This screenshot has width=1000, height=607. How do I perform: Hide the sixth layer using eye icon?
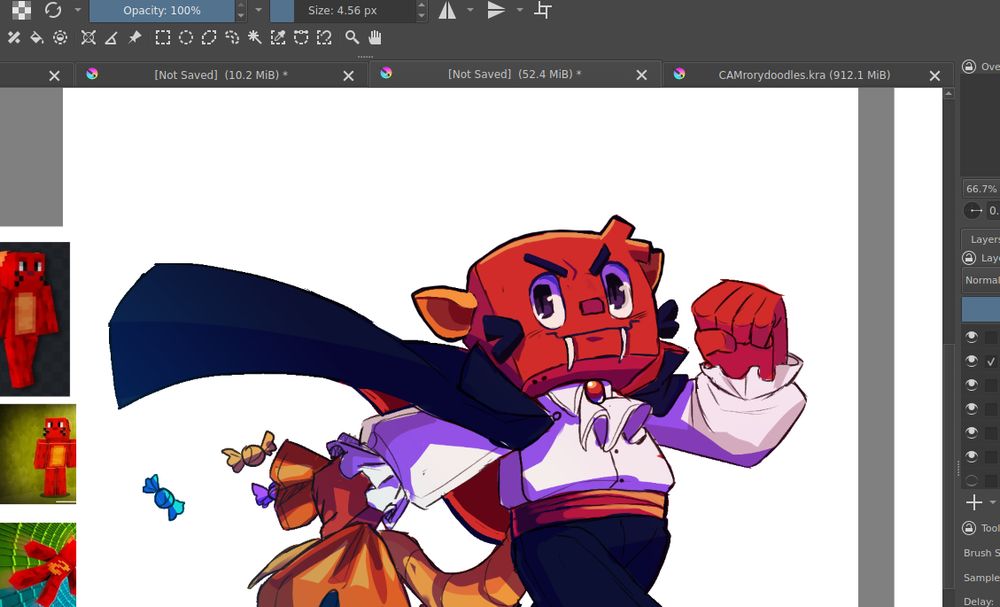(971, 456)
